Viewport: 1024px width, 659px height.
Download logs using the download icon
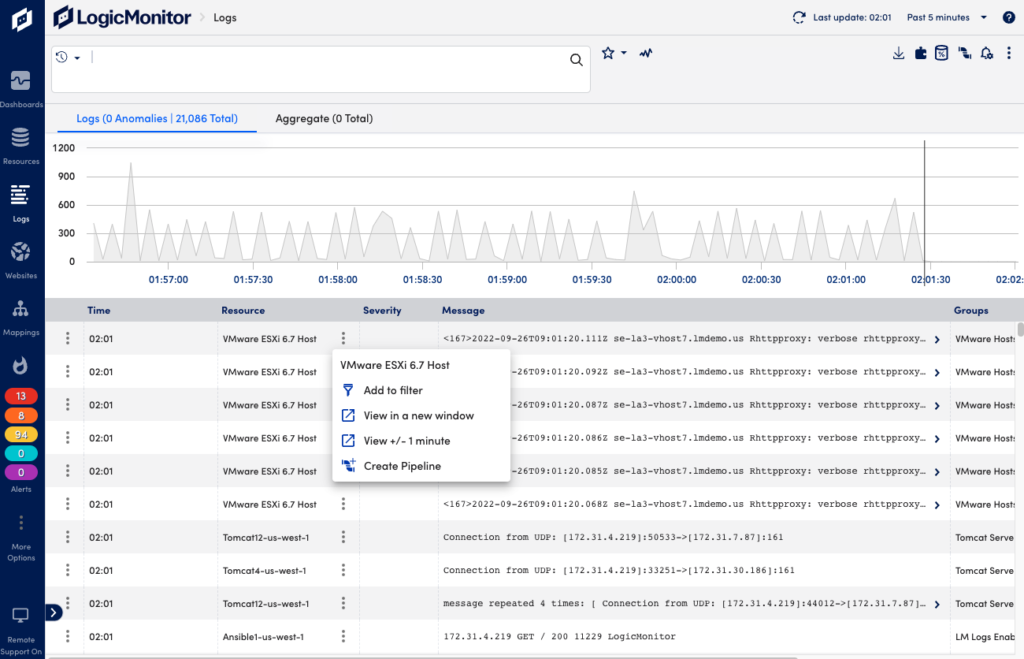(x=899, y=54)
